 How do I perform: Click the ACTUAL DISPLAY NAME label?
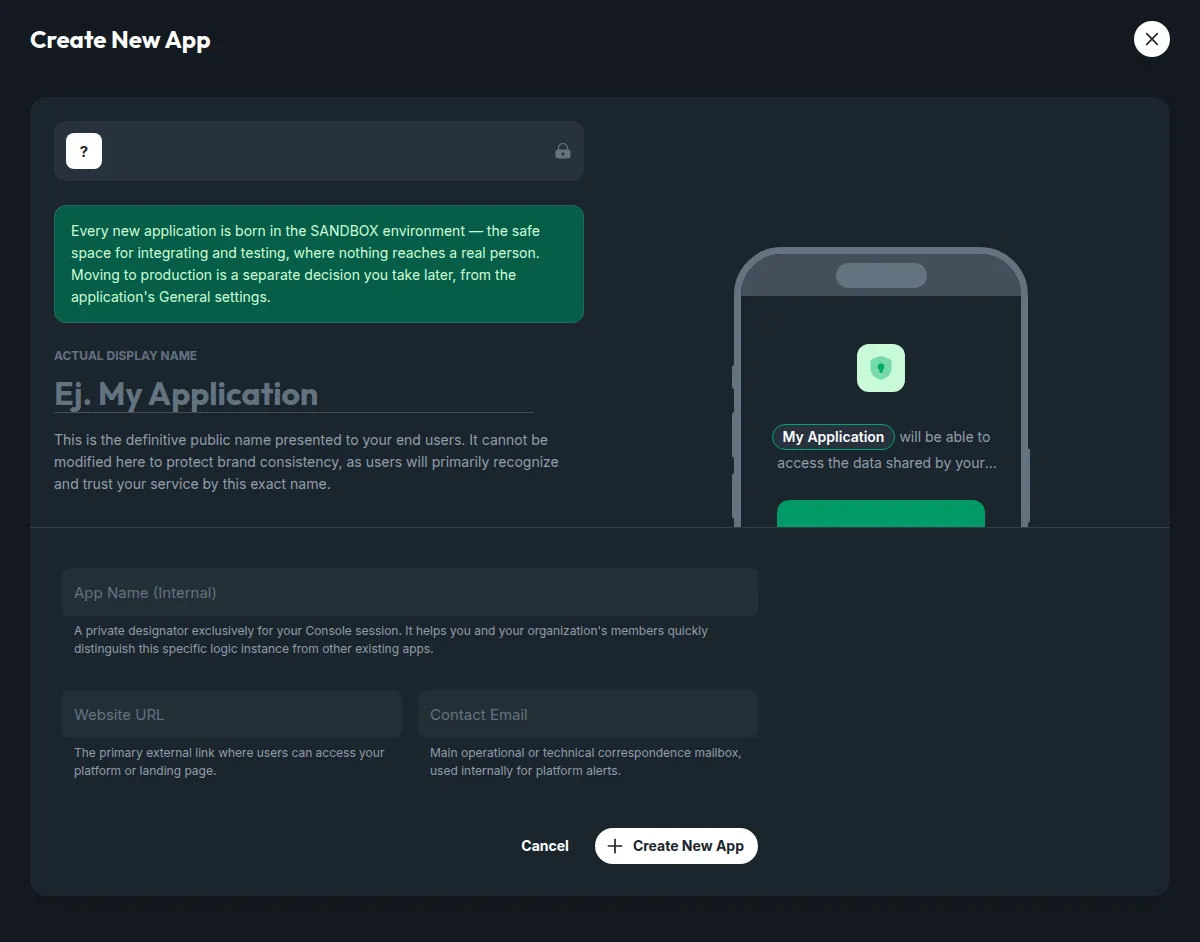point(125,356)
